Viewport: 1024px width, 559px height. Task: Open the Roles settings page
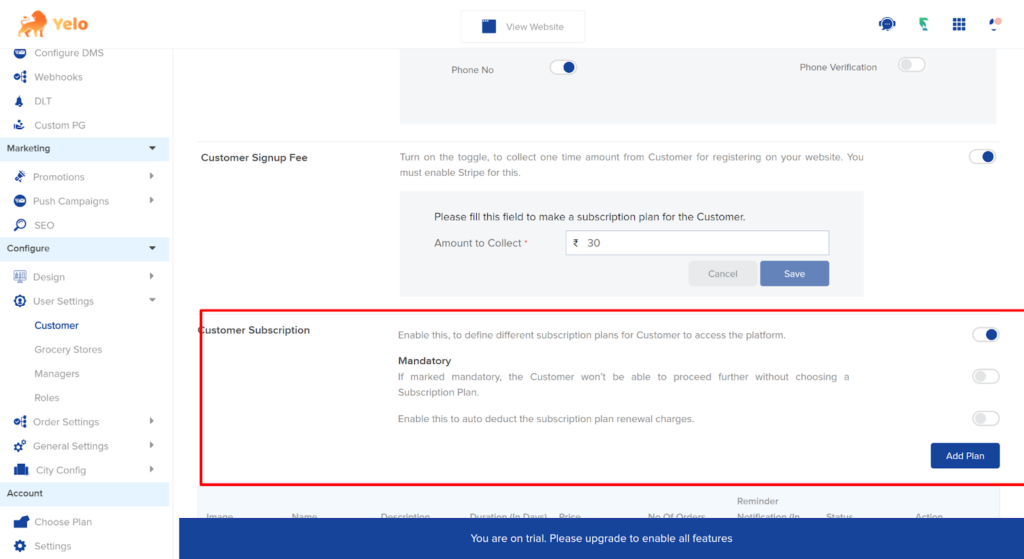click(46, 398)
